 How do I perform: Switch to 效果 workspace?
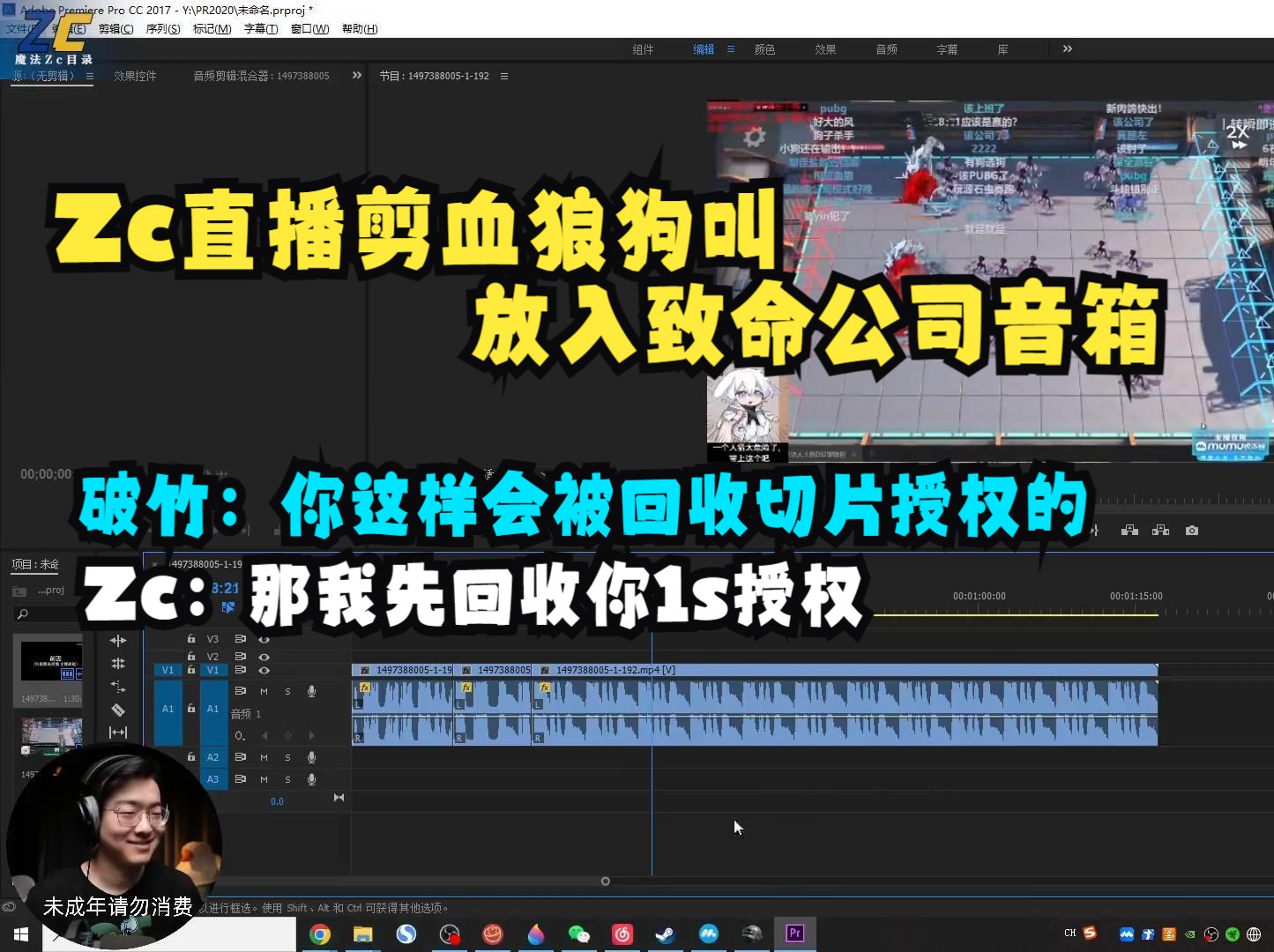coord(825,49)
